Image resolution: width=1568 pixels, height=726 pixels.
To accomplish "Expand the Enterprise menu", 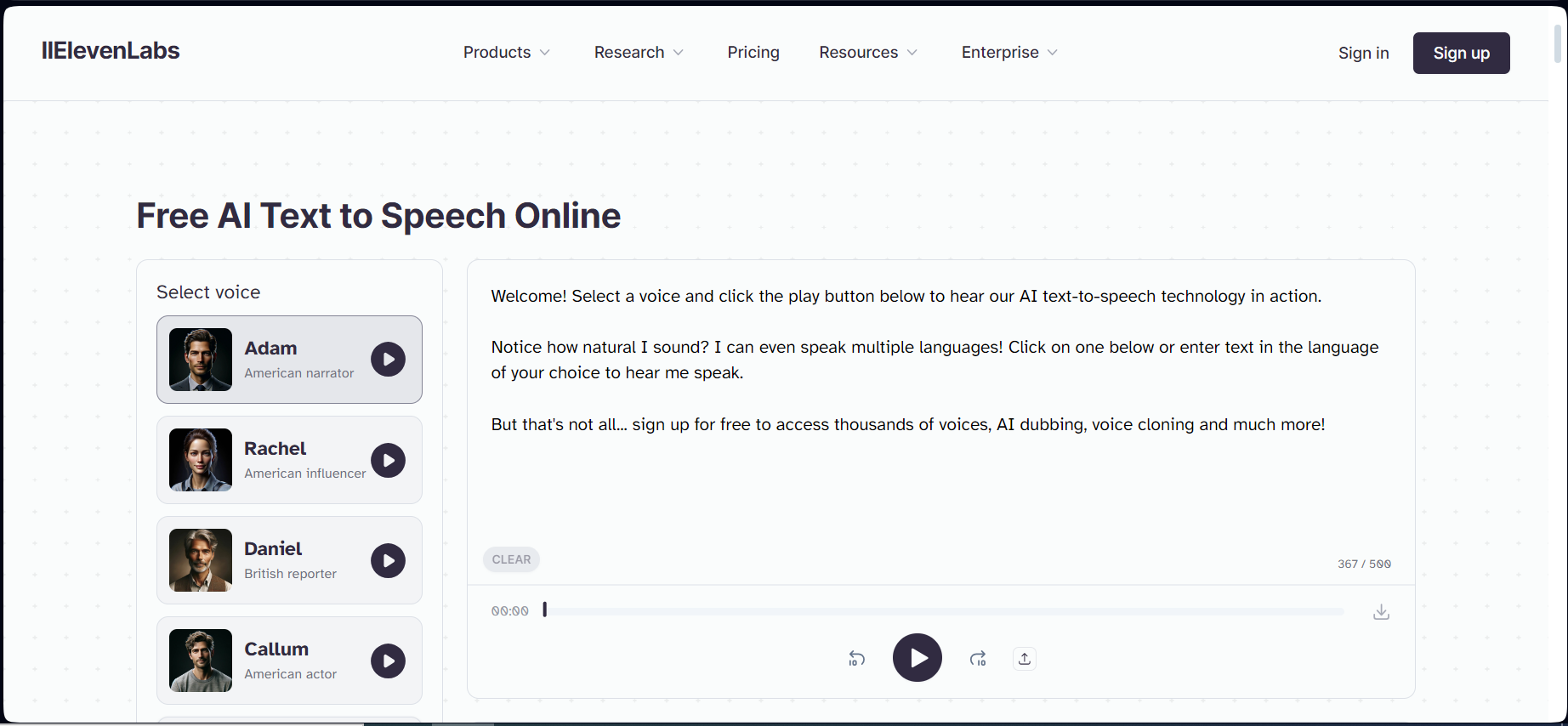I will pyautogui.click(x=1009, y=53).
